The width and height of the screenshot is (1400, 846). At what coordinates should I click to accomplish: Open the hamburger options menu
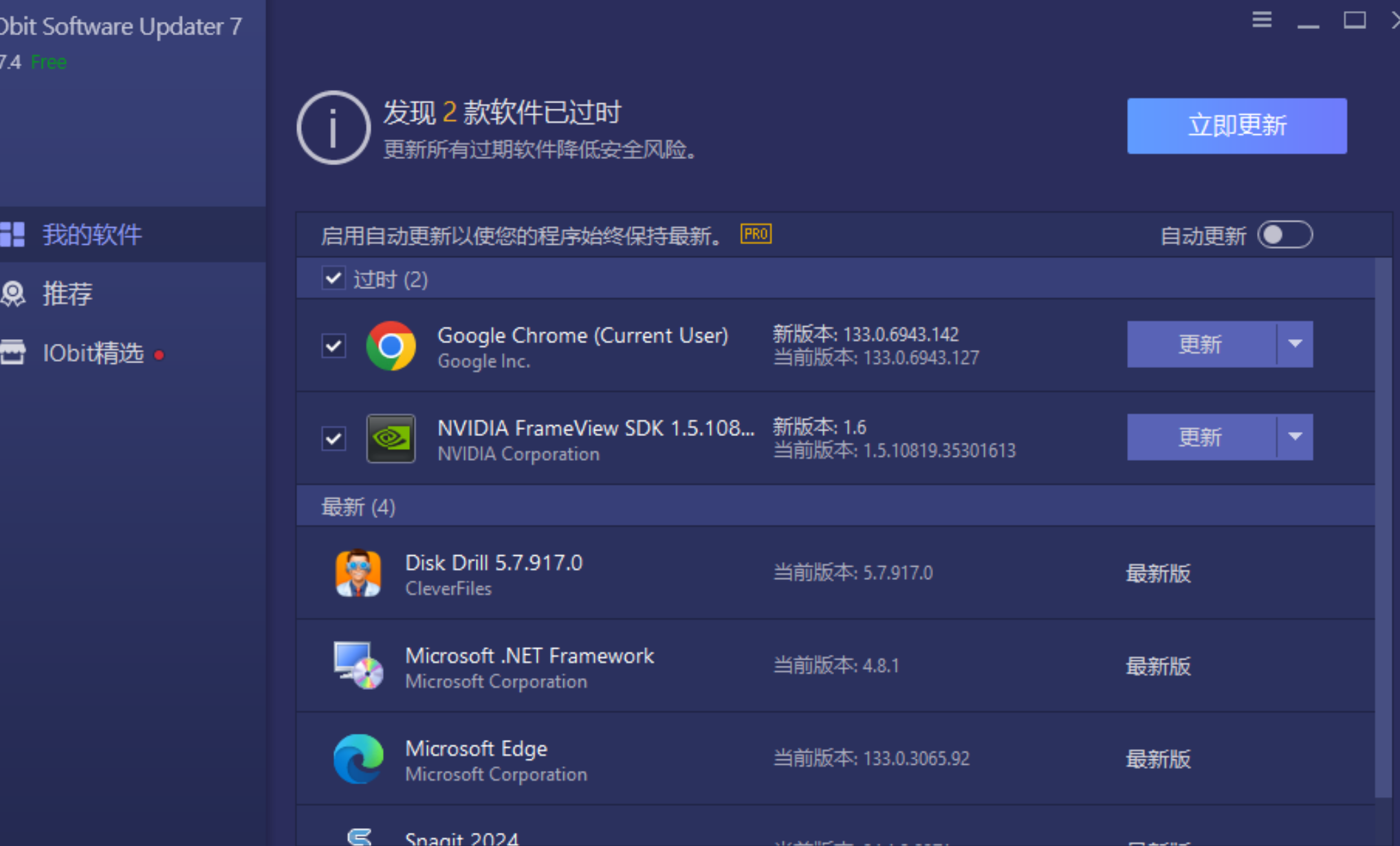point(1262,20)
